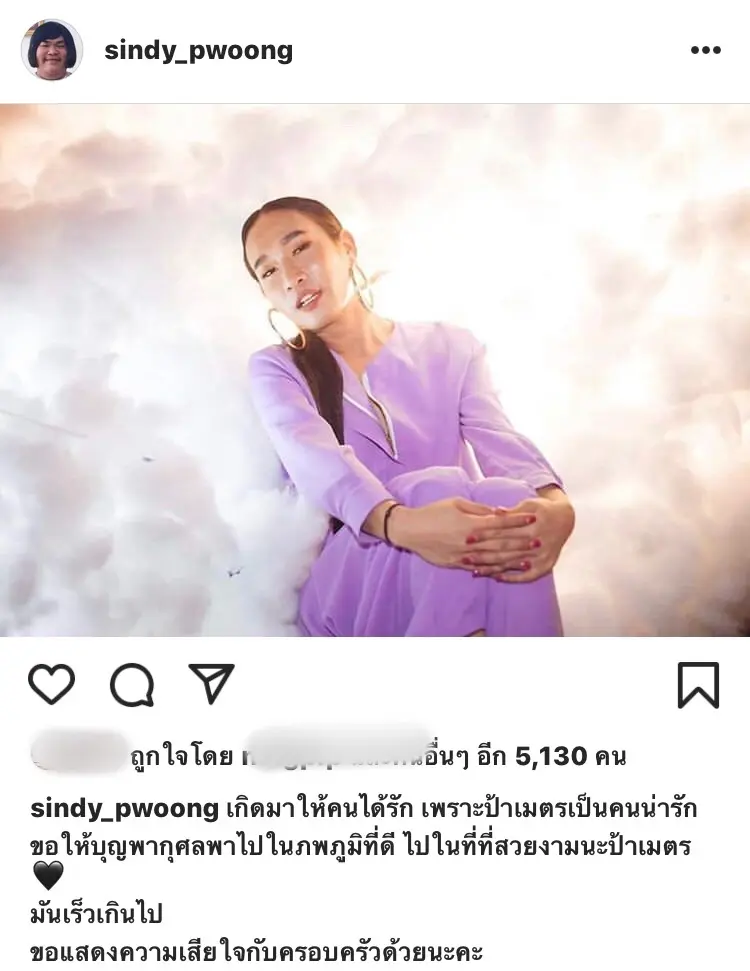
Task: Tap the sindy_pwoong username in the caption
Action: coord(124,809)
